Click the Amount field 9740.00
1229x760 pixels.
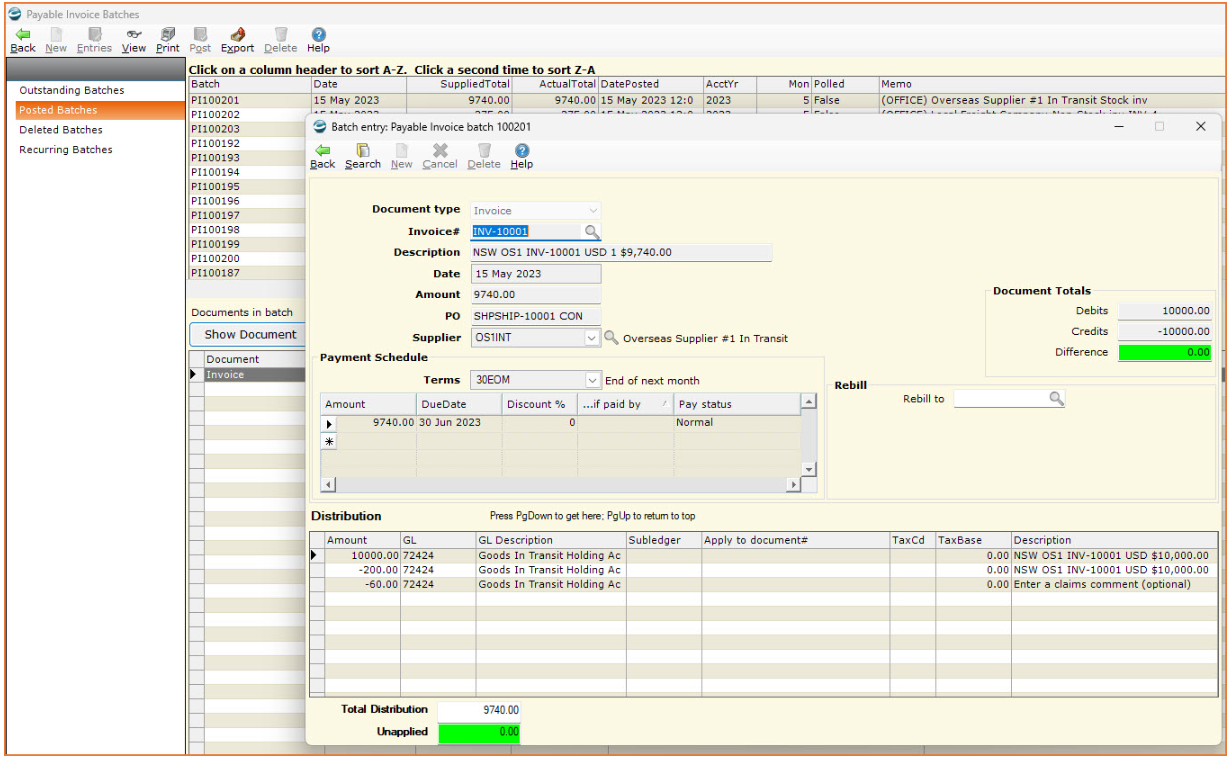[536, 295]
